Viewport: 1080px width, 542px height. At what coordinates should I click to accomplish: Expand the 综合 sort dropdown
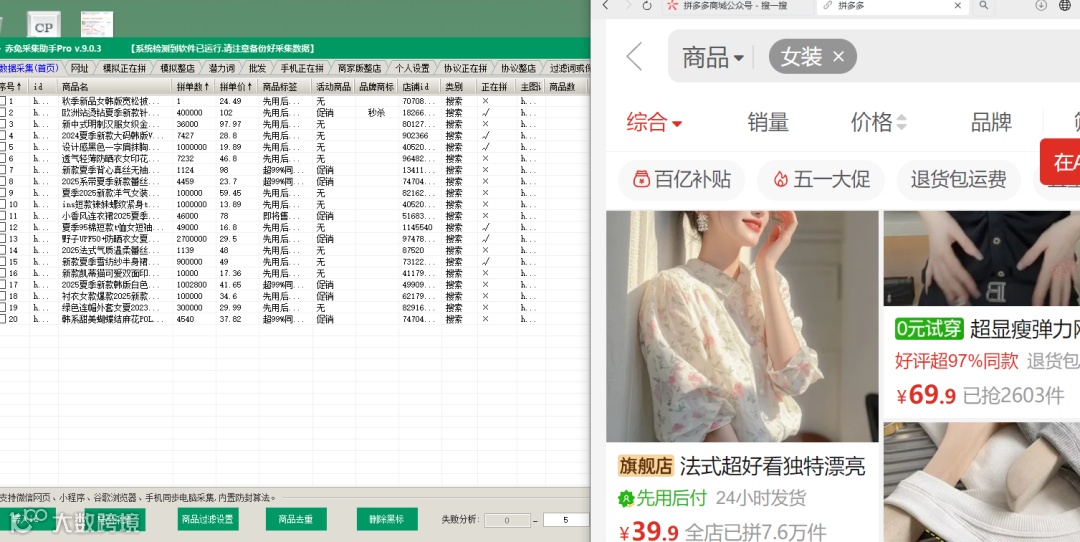(654, 123)
